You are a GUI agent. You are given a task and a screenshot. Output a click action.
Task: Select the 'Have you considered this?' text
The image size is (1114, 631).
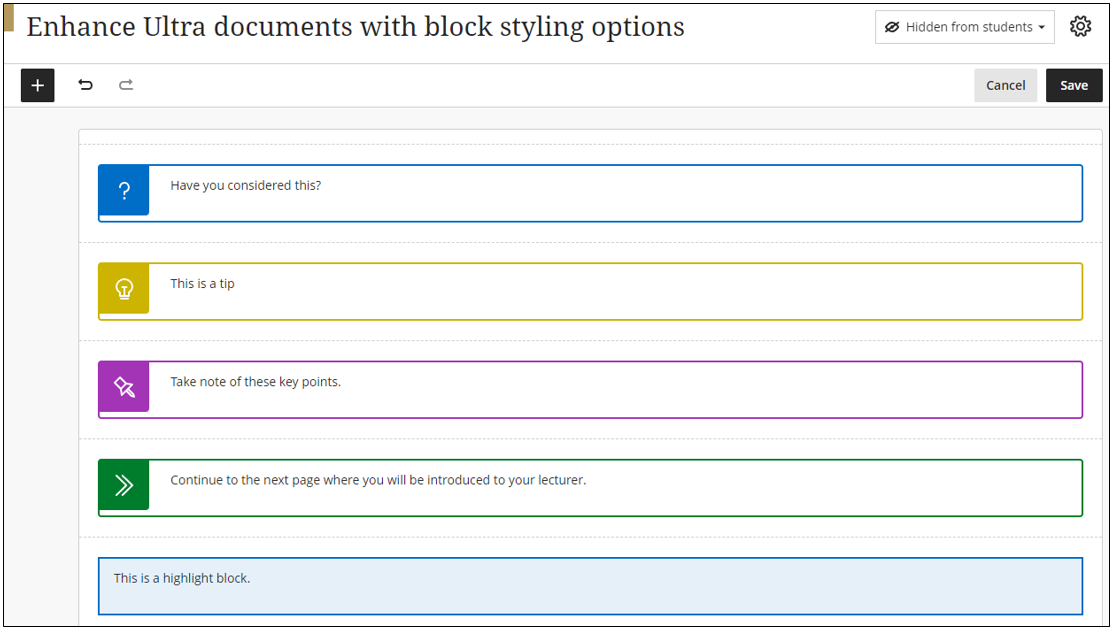click(x=246, y=185)
